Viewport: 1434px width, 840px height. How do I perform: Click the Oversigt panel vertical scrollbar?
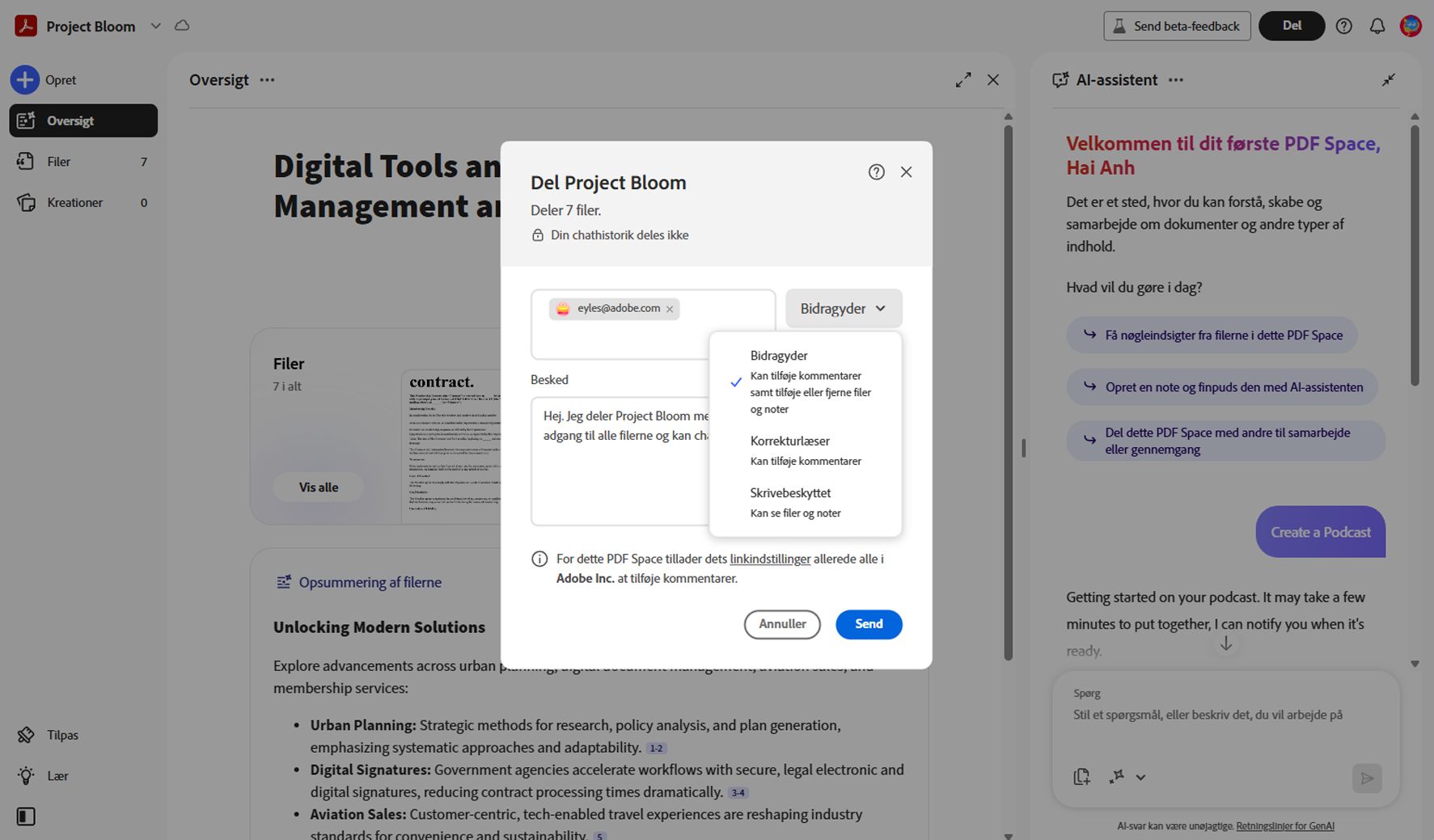(x=1008, y=392)
